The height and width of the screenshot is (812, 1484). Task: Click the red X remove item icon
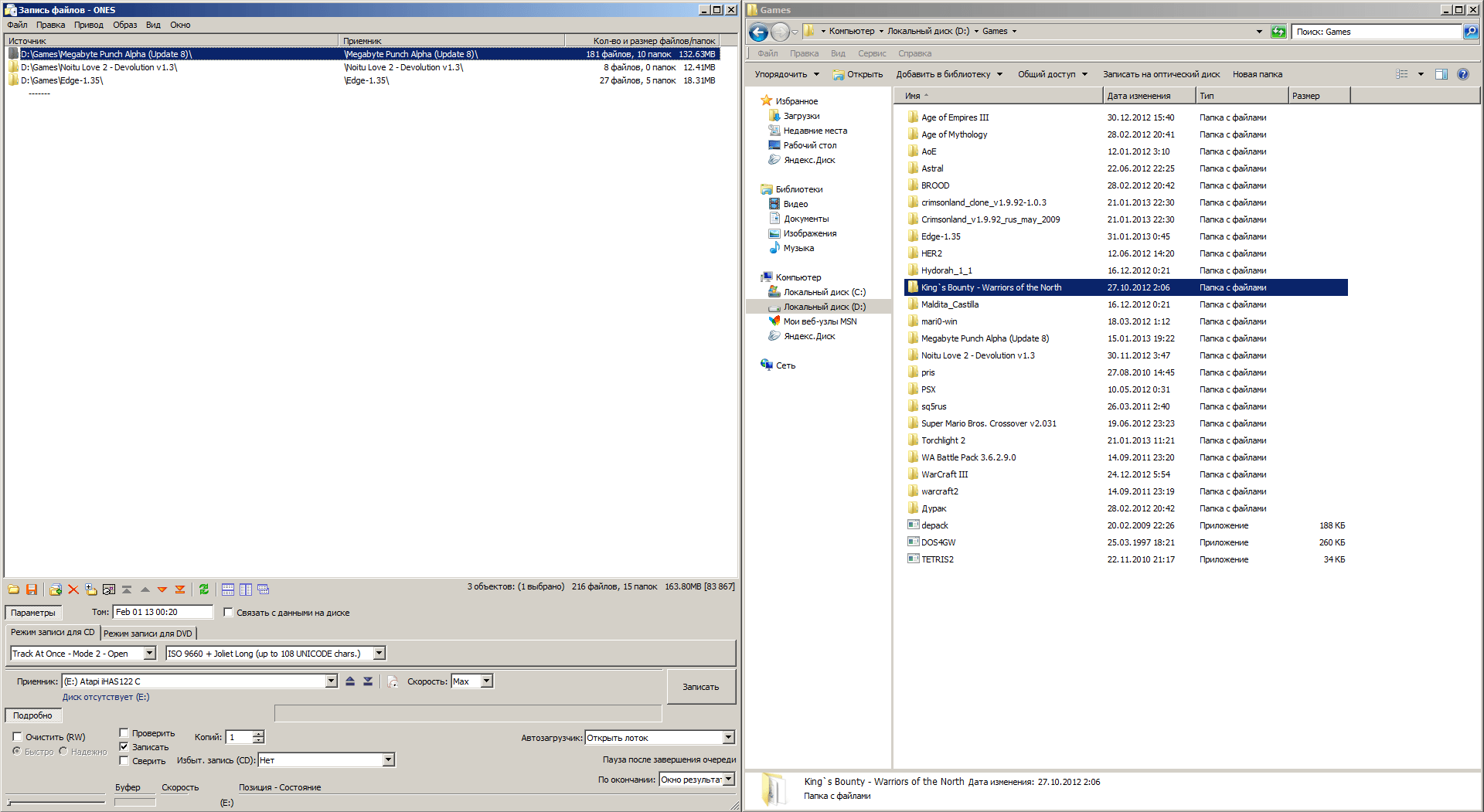coord(73,589)
